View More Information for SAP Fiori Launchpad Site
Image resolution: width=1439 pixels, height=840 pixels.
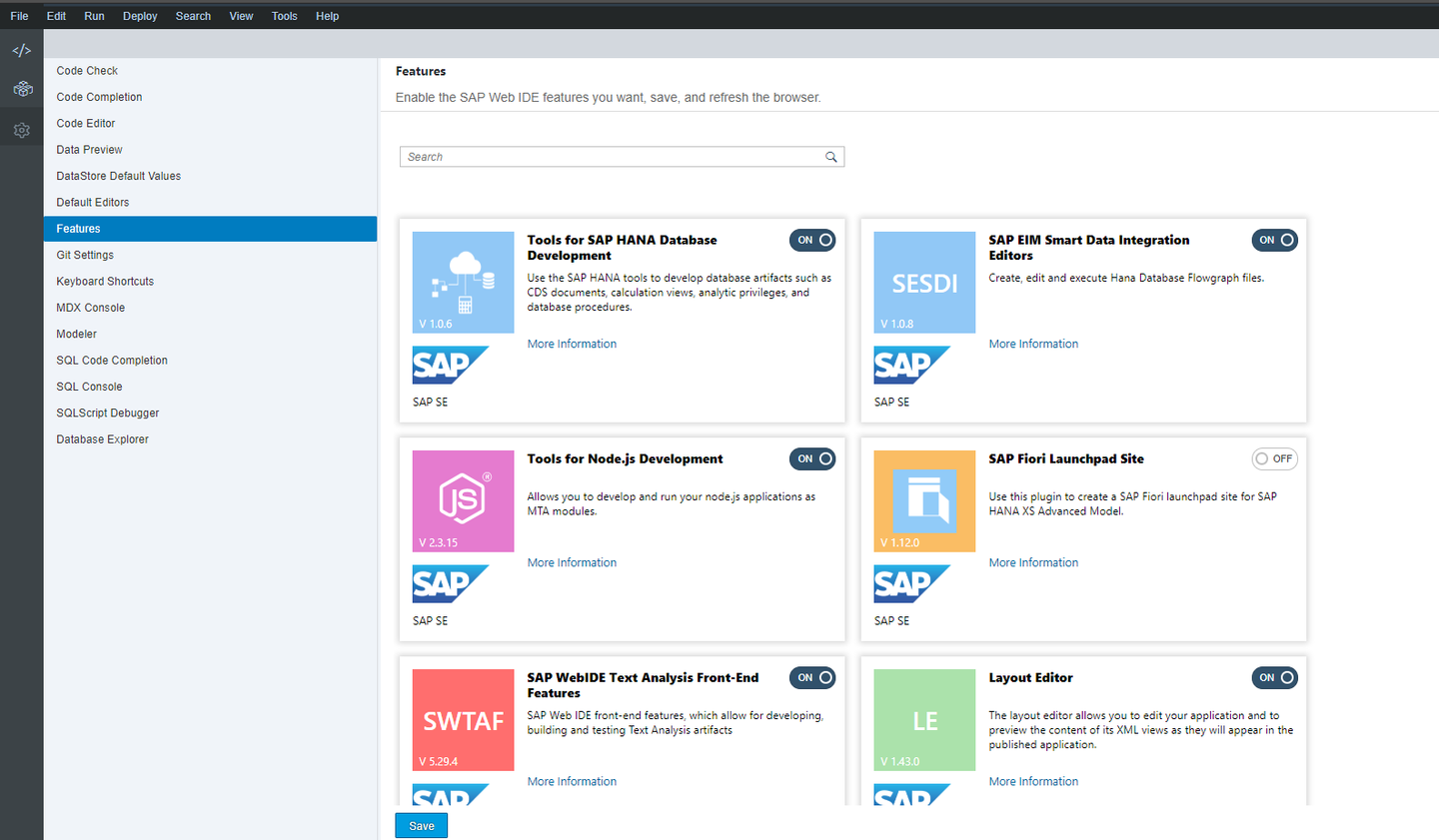click(1033, 562)
